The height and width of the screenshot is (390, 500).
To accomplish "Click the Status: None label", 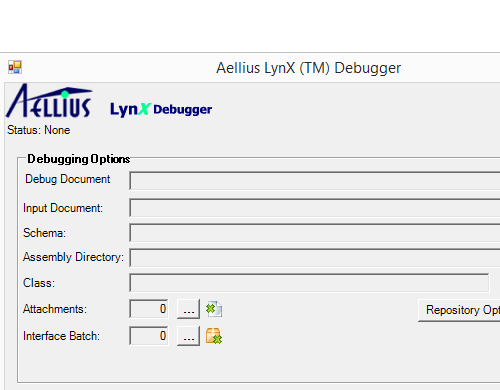I will point(39,130).
